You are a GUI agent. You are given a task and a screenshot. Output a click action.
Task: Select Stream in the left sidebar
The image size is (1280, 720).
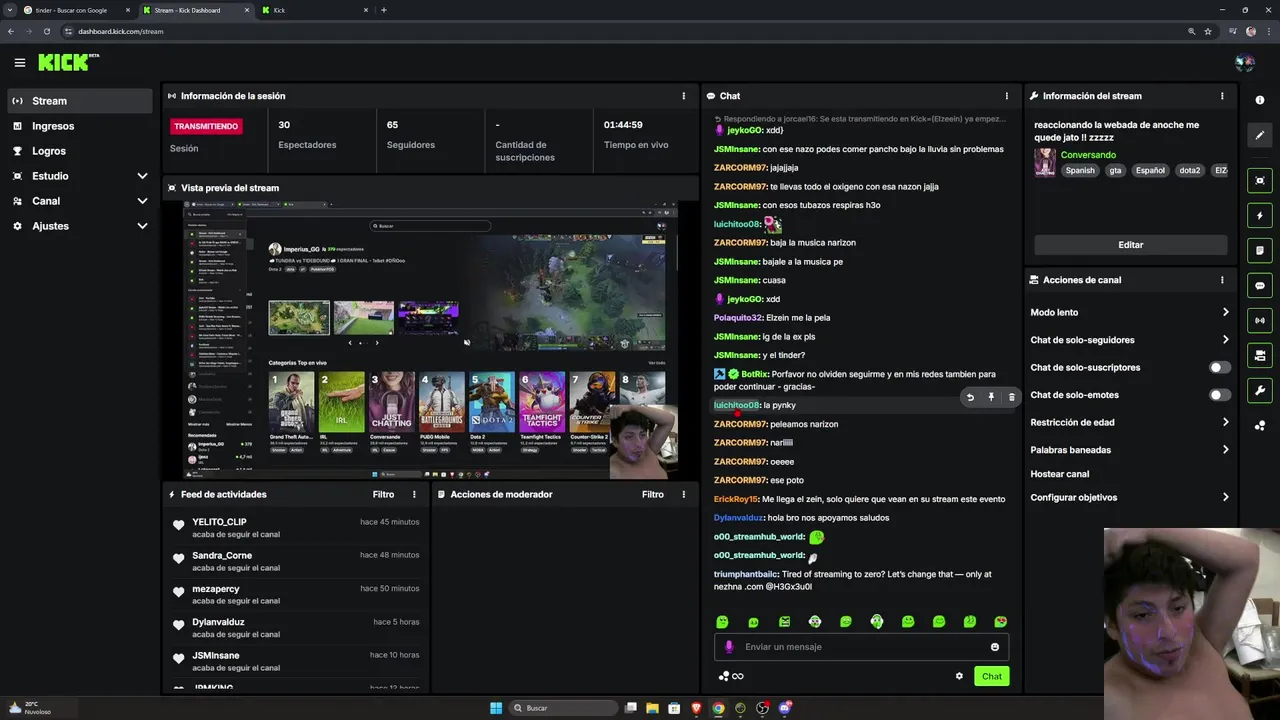(x=80, y=101)
